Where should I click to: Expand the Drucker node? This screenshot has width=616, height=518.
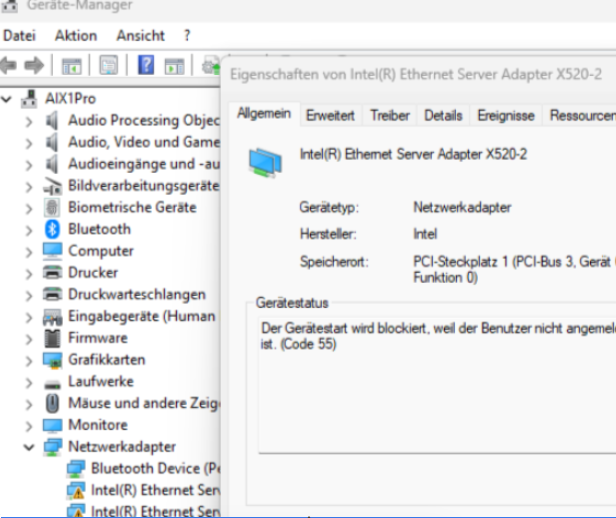point(29,274)
